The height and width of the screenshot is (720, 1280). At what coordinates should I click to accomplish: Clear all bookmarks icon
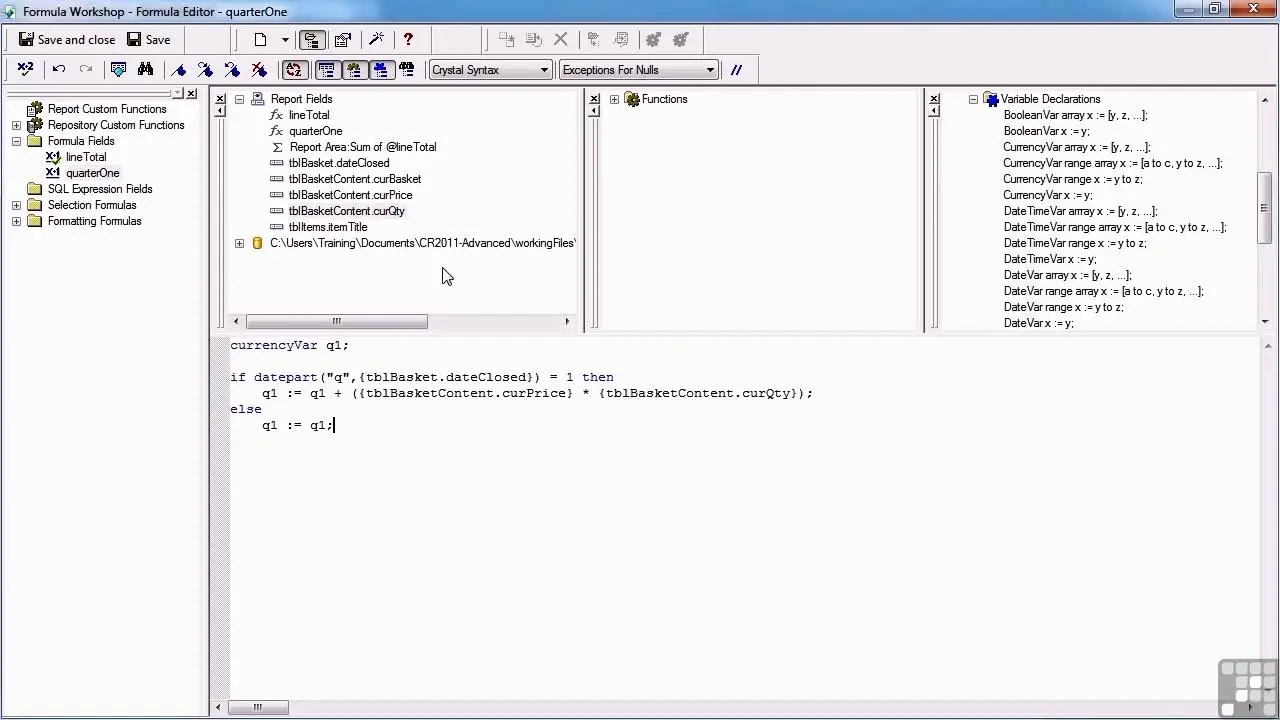(259, 69)
